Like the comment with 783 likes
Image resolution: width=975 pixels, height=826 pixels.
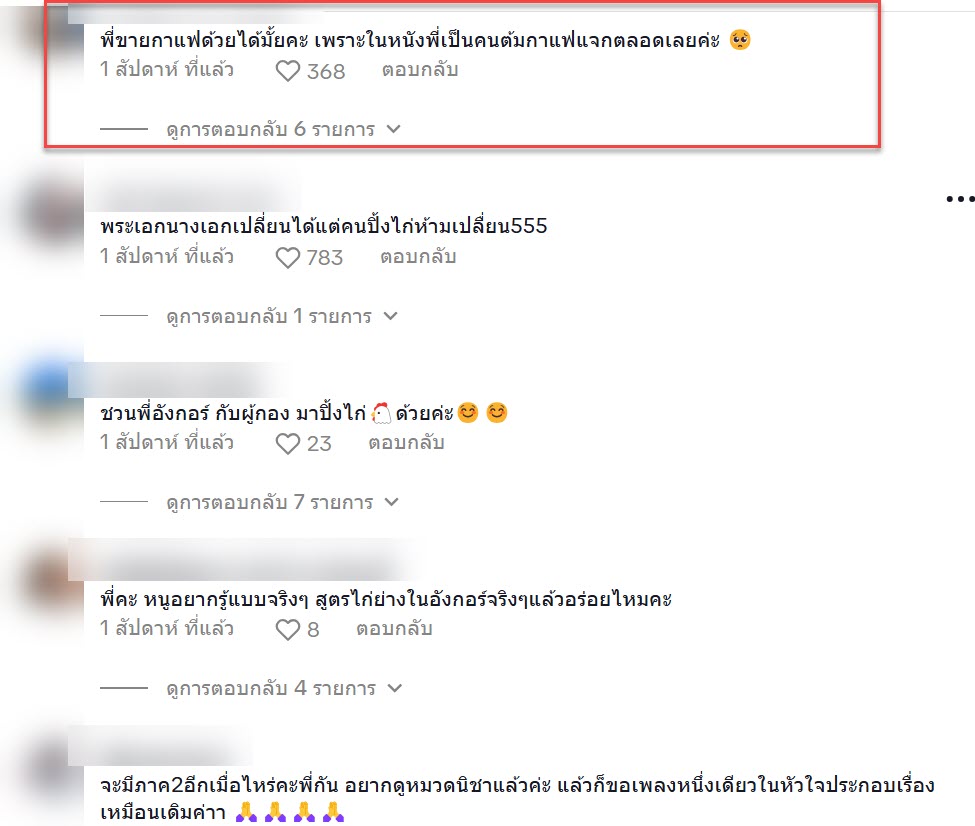click(x=287, y=258)
